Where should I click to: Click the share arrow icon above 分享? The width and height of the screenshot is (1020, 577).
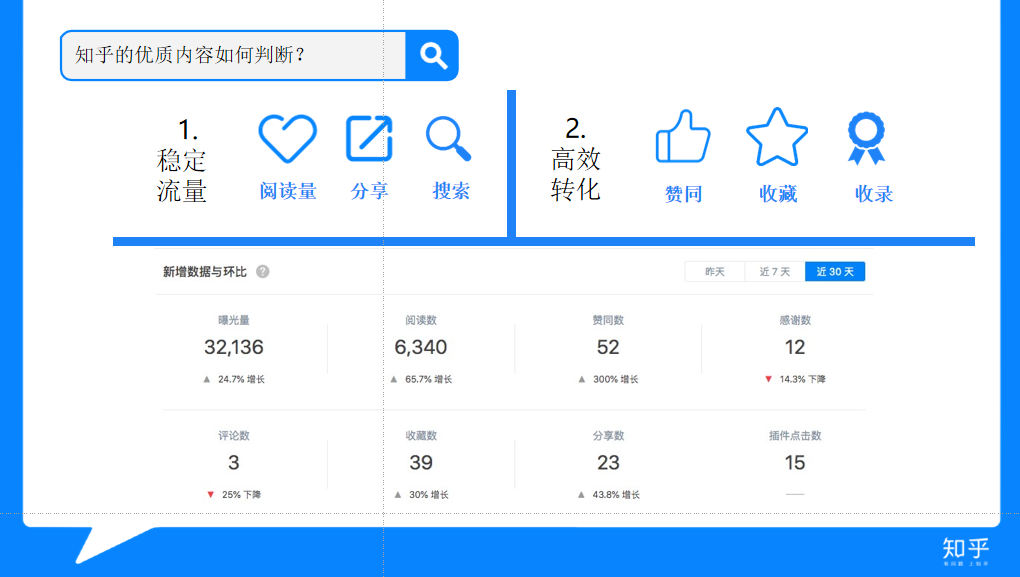[369, 138]
